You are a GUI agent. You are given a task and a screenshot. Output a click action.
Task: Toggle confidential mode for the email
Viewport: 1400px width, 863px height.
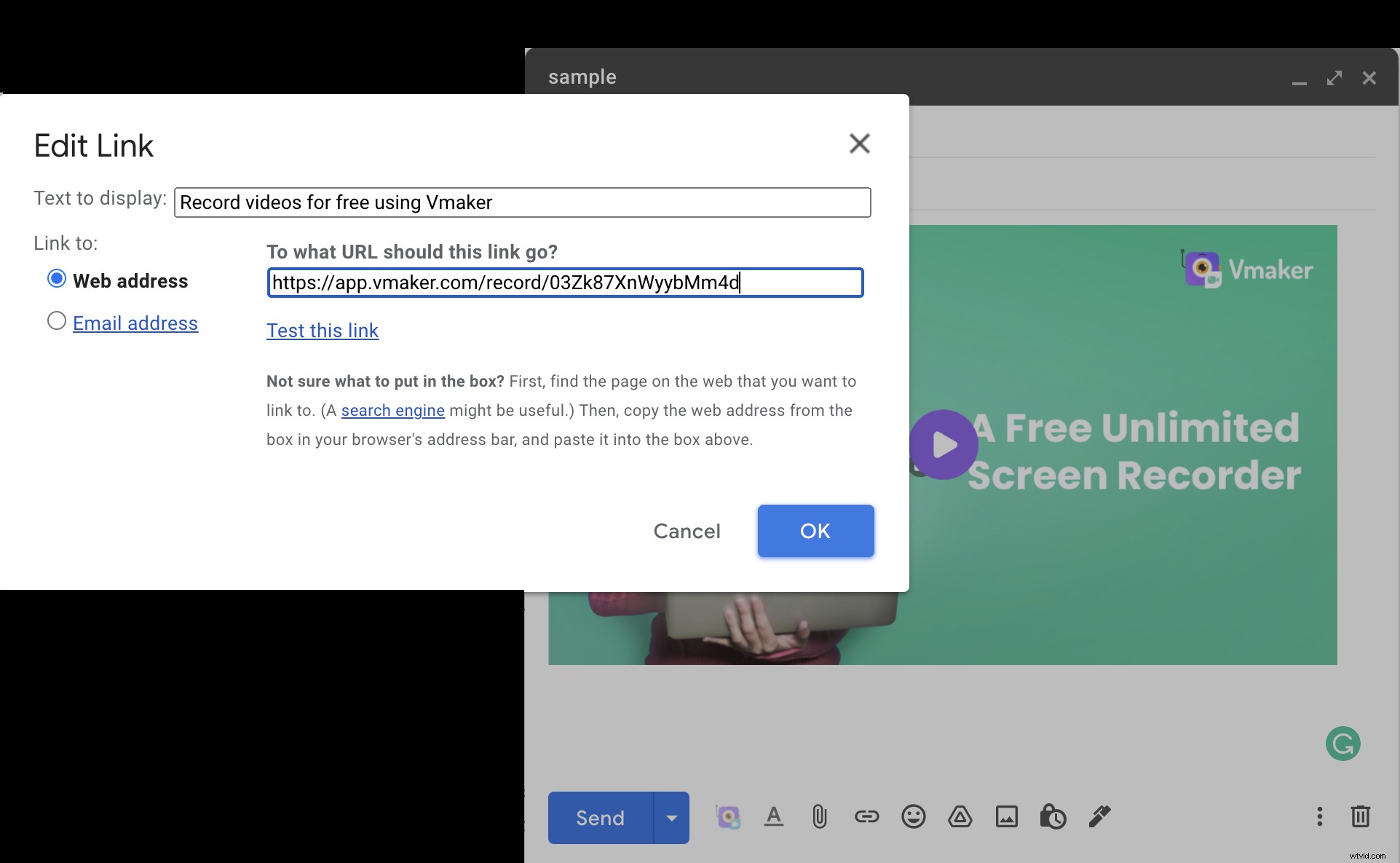point(1053,817)
